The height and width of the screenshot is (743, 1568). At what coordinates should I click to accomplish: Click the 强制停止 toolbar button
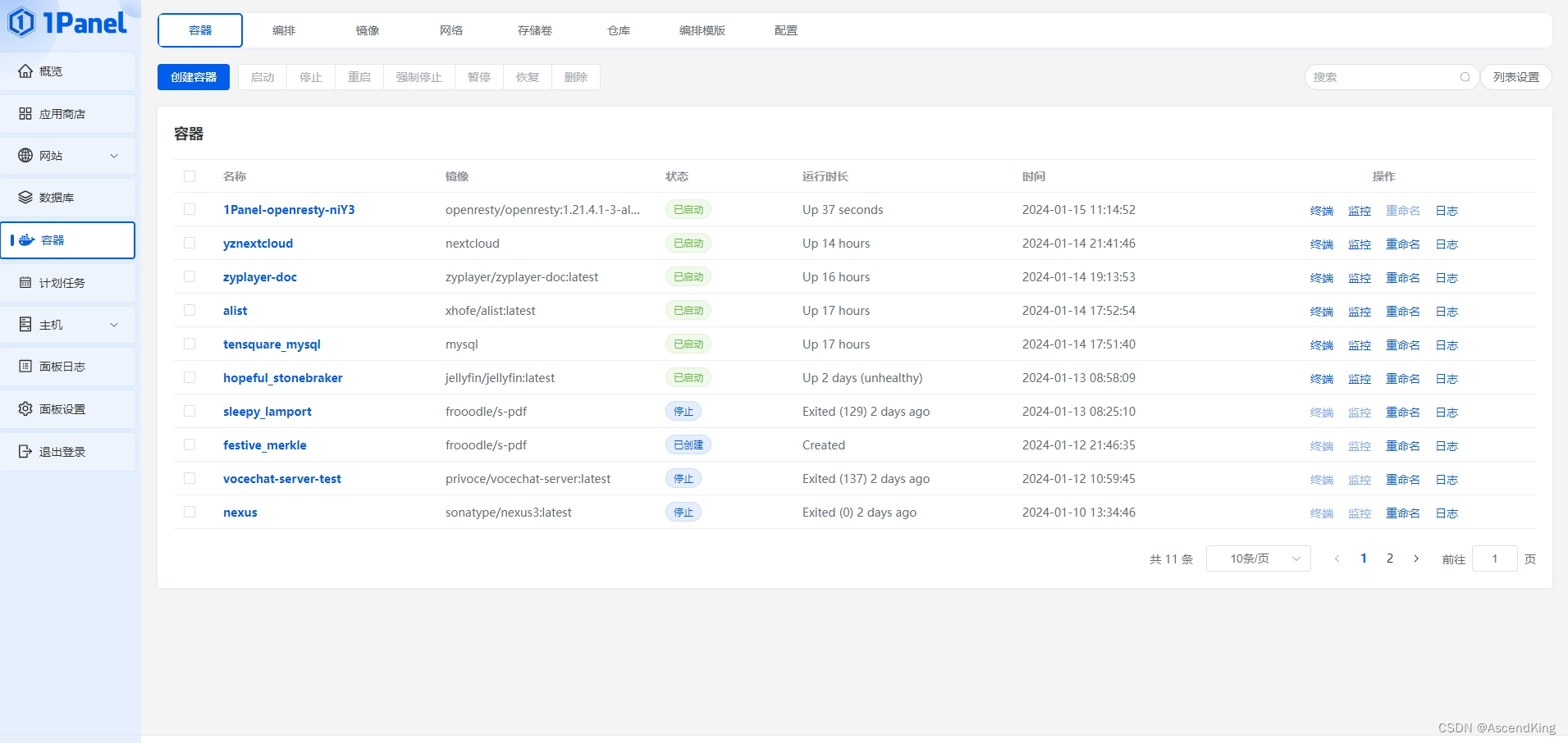(x=419, y=77)
